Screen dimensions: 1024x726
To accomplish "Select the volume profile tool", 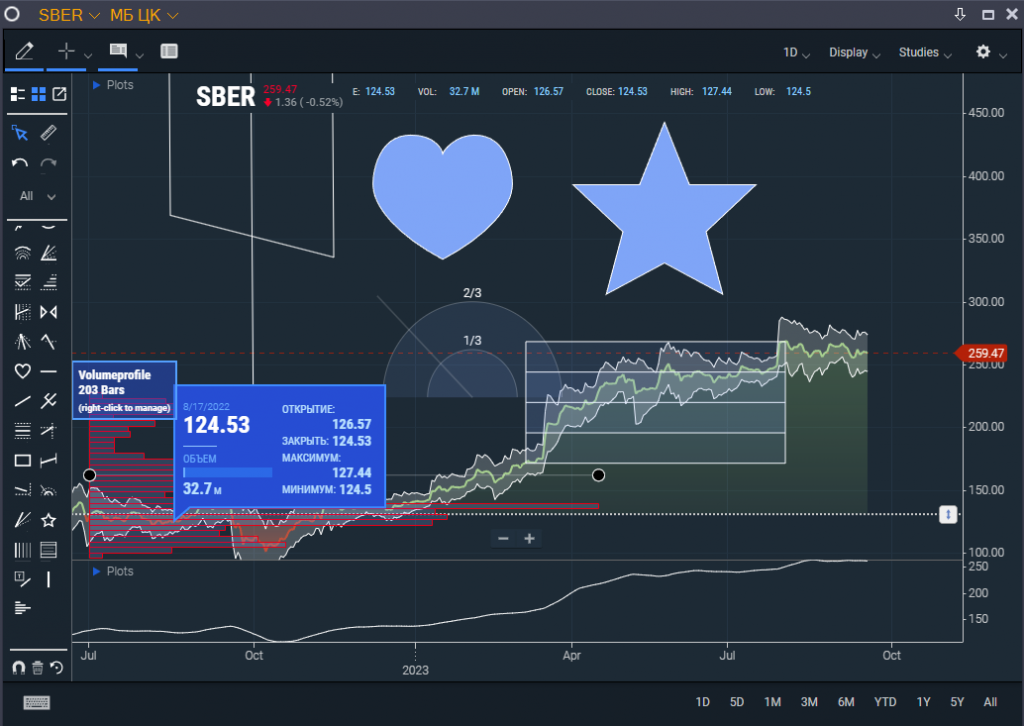I will point(22,608).
